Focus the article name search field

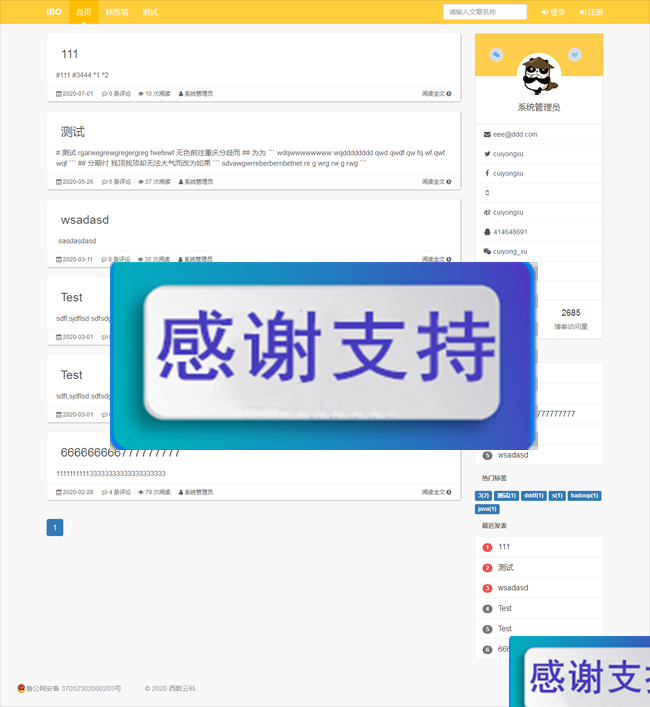click(485, 12)
